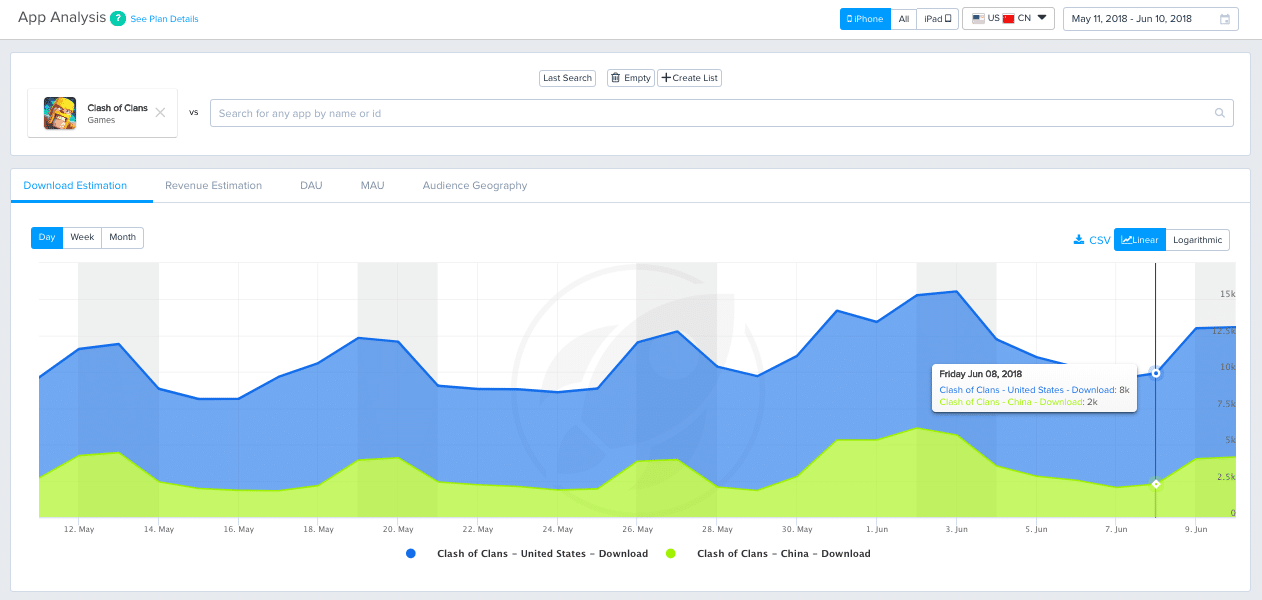
Task: Switch chart to Linear scale
Action: point(1140,240)
